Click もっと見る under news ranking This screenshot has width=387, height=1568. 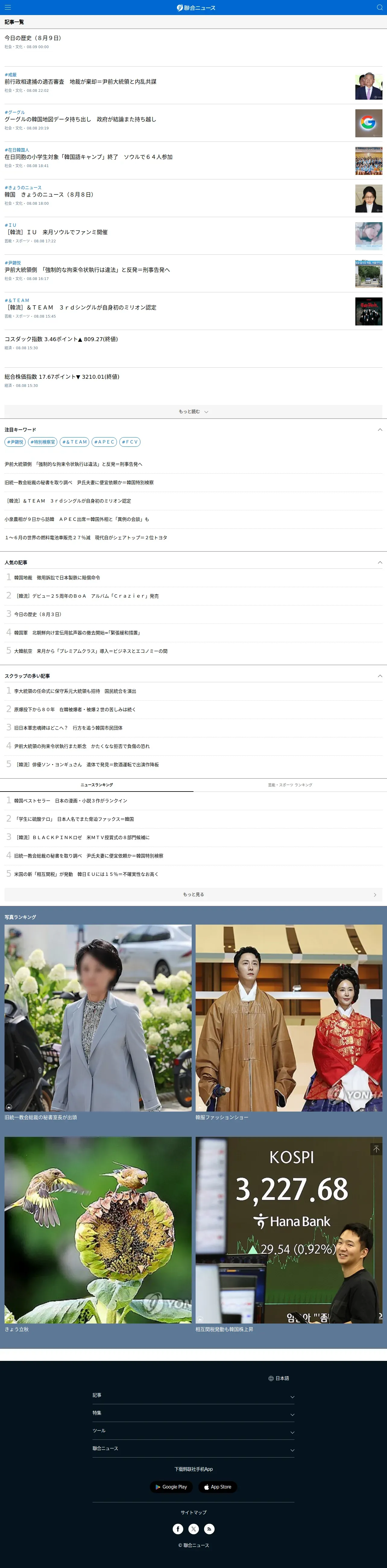[x=193, y=894]
